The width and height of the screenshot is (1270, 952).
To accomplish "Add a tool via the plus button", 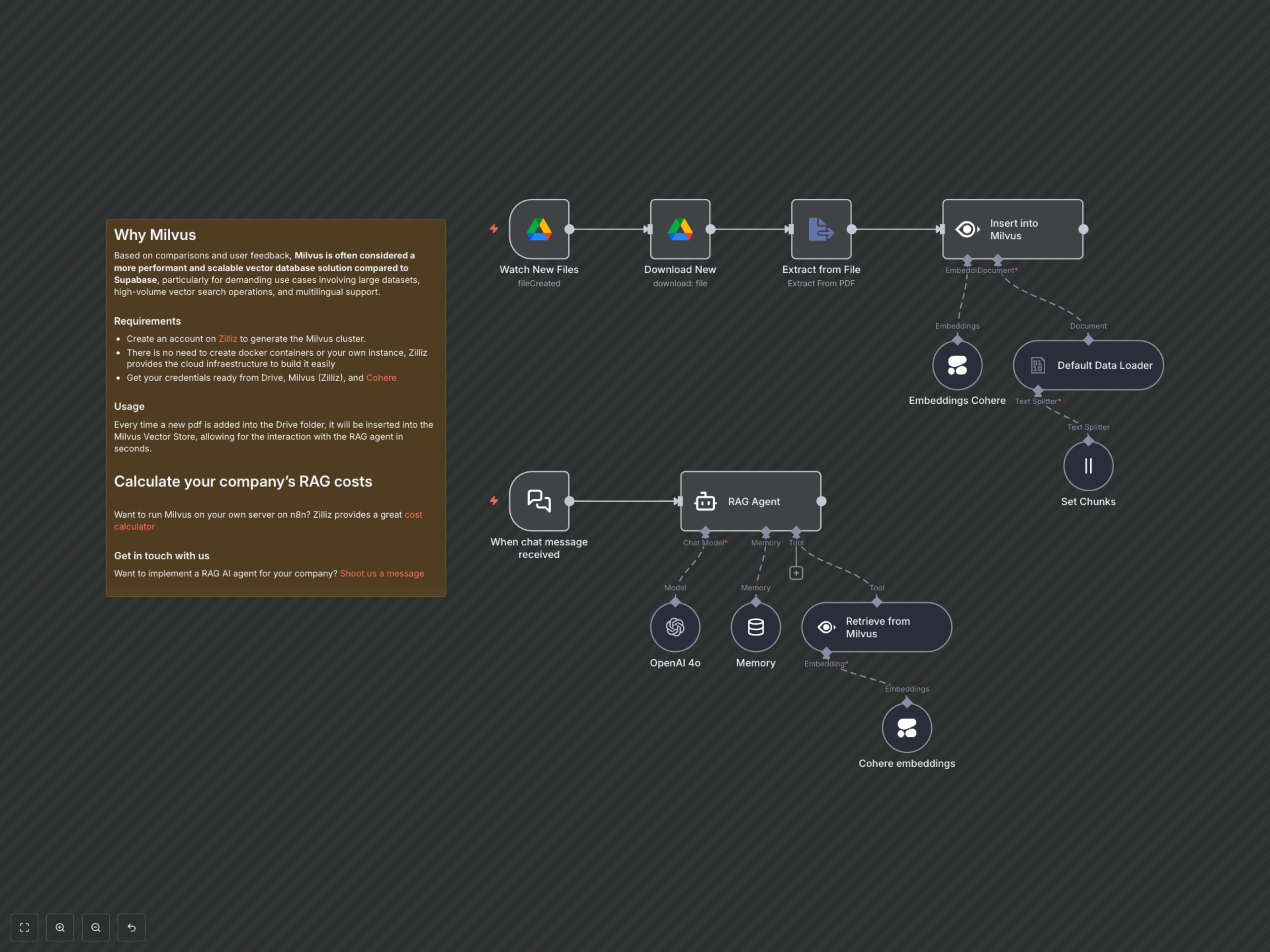I will (x=796, y=573).
